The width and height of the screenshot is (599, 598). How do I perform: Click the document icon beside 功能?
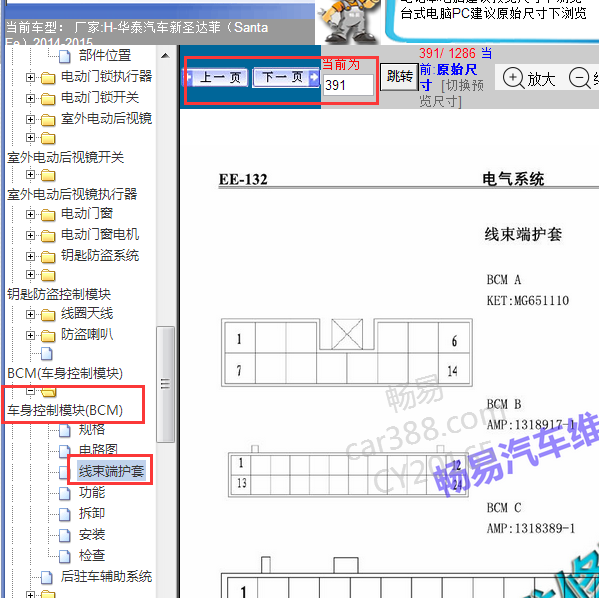tap(65, 493)
